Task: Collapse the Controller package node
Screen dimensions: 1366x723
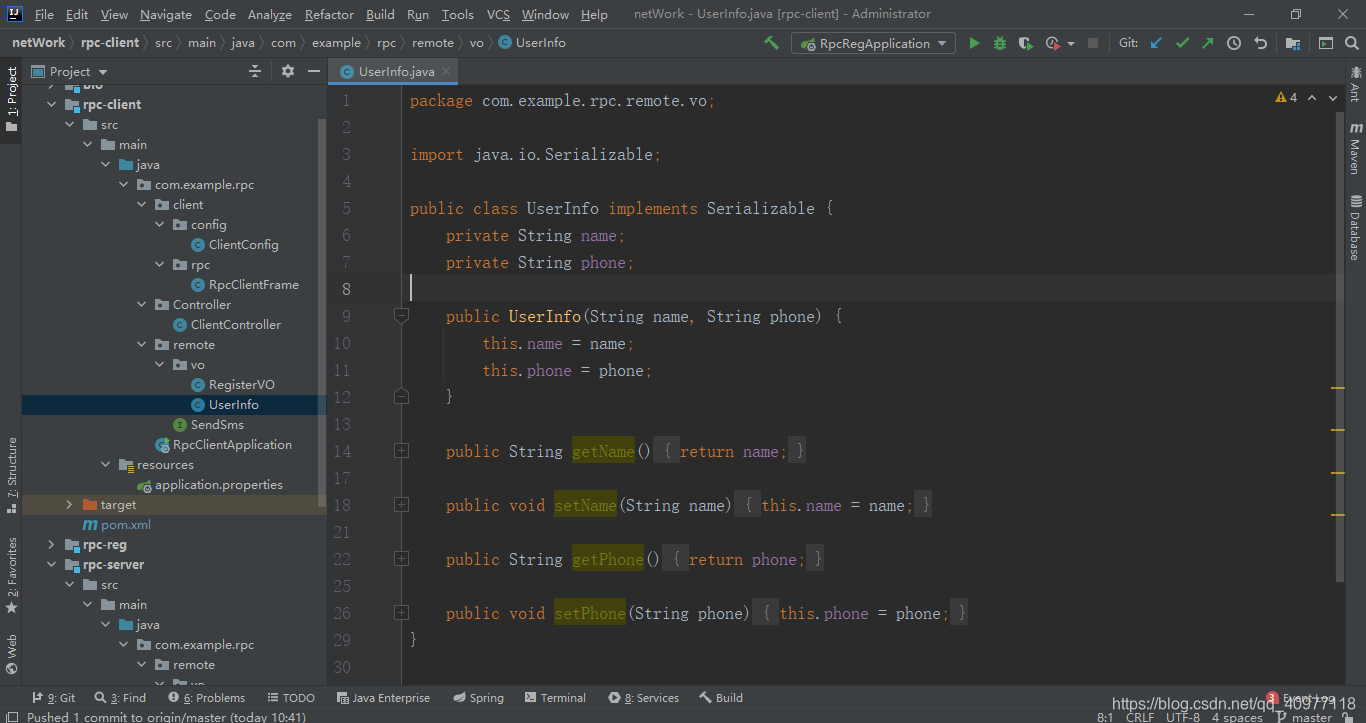Action: coord(142,304)
